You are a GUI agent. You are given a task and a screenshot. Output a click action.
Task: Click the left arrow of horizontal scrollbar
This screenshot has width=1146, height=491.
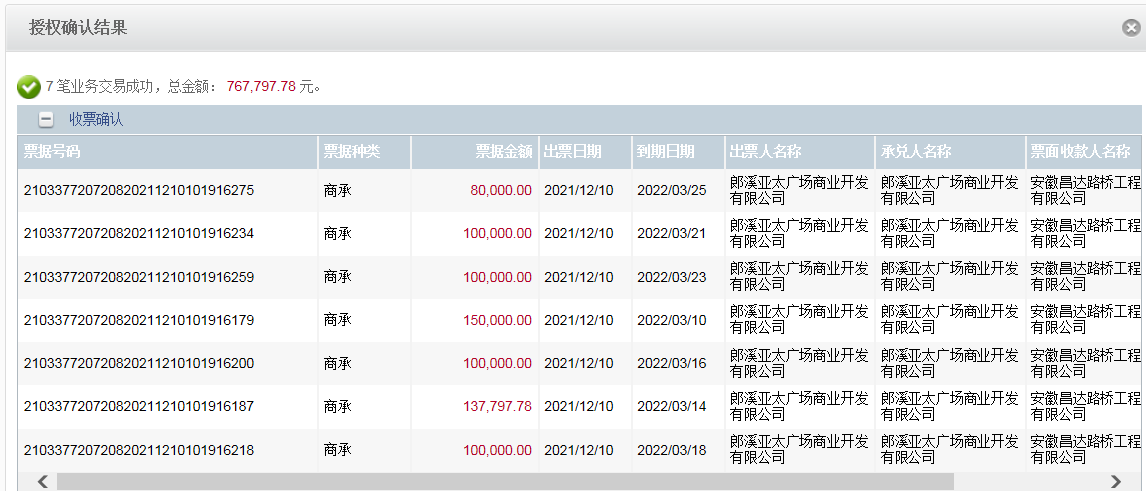pyautogui.click(x=43, y=482)
